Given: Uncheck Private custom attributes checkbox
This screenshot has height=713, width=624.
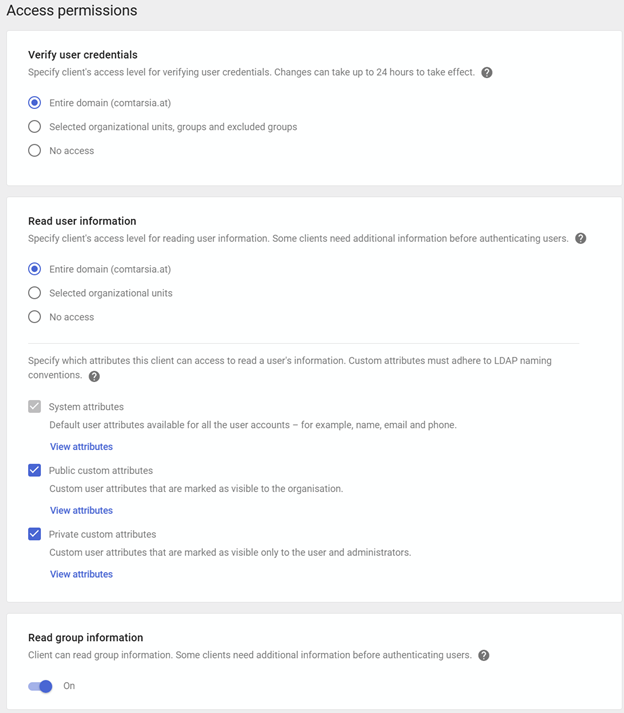Looking at the screenshot, I should [x=35, y=534].
